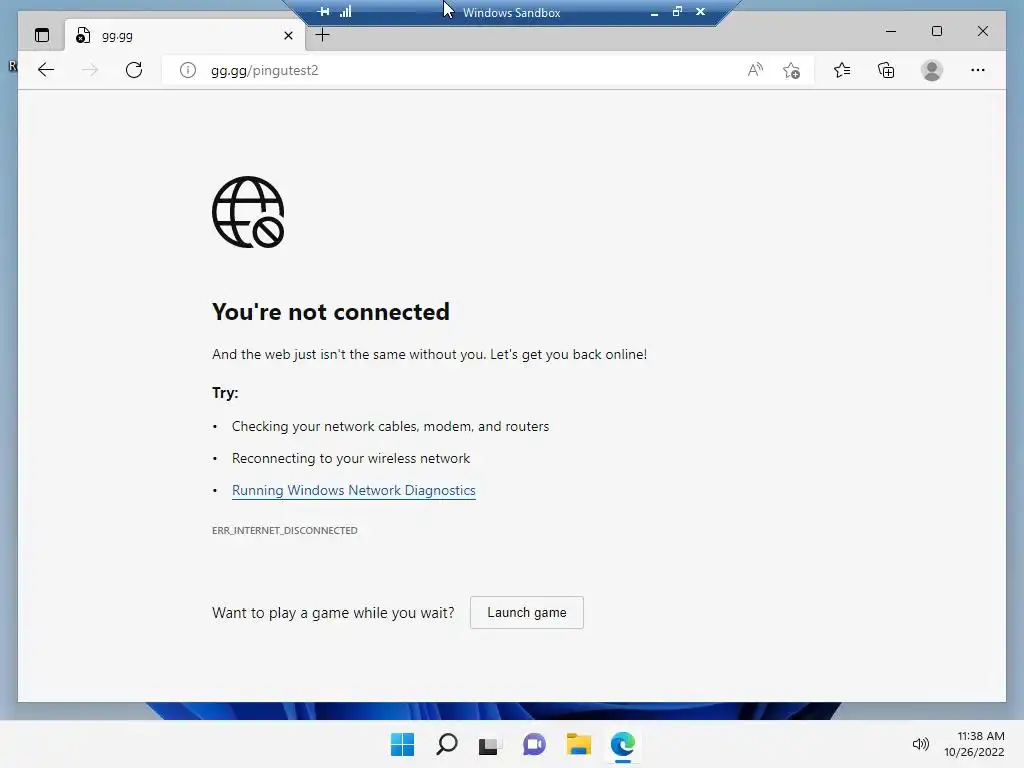Viewport: 1024px width, 768px height.
Task: Open the Chat app in taskbar
Action: (534, 744)
